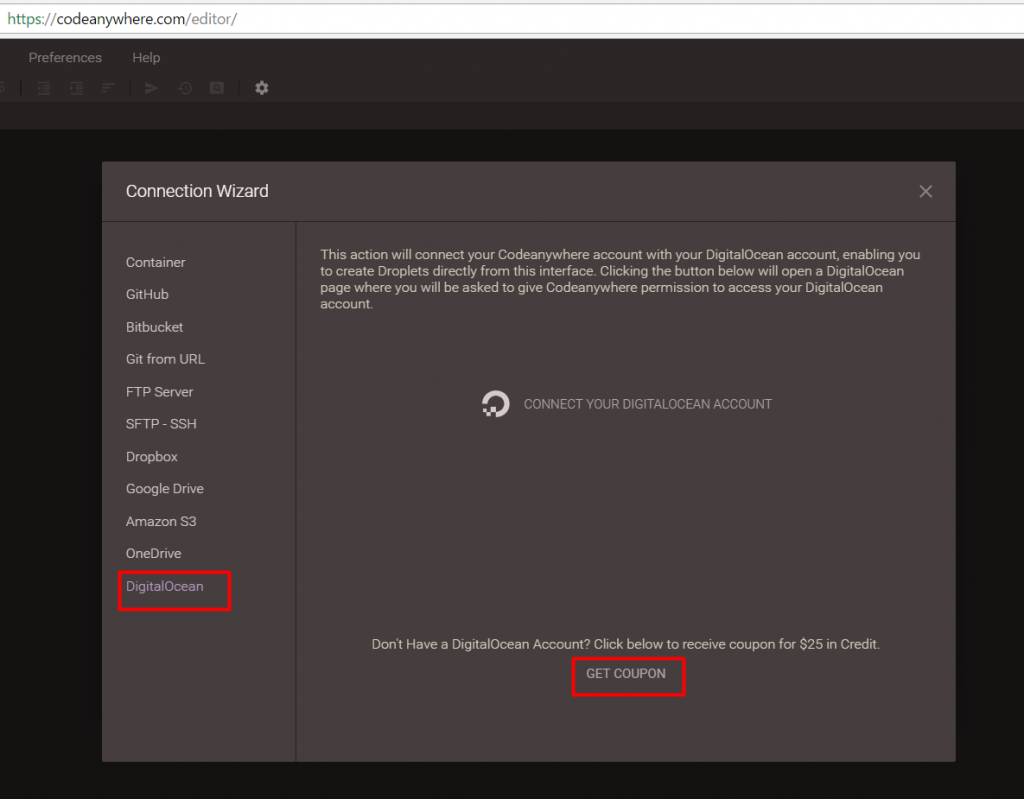Click the GET COUPON button
The width and height of the screenshot is (1024, 799).
click(626, 674)
